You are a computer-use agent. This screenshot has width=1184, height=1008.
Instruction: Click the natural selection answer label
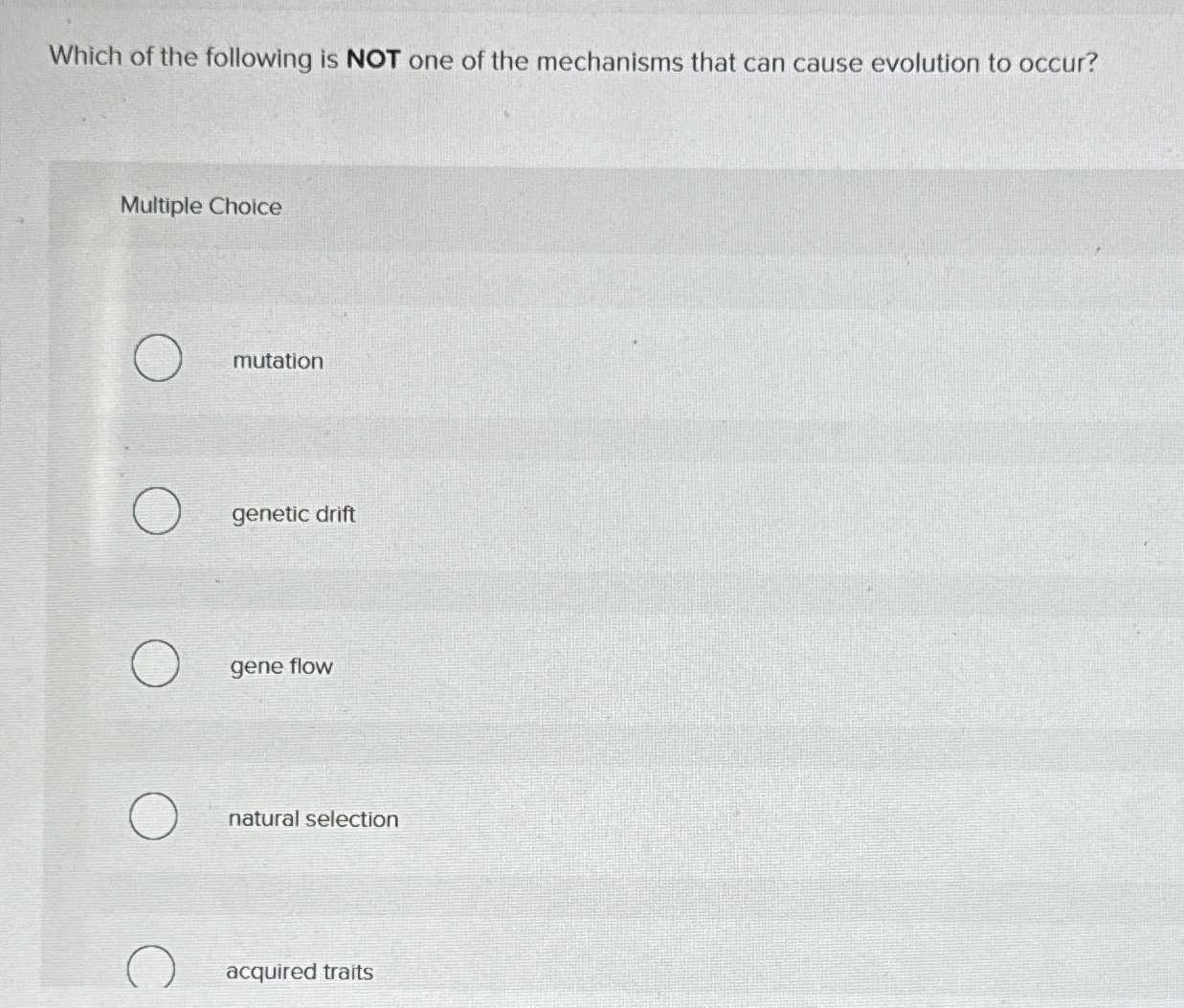(x=313, y=818)
